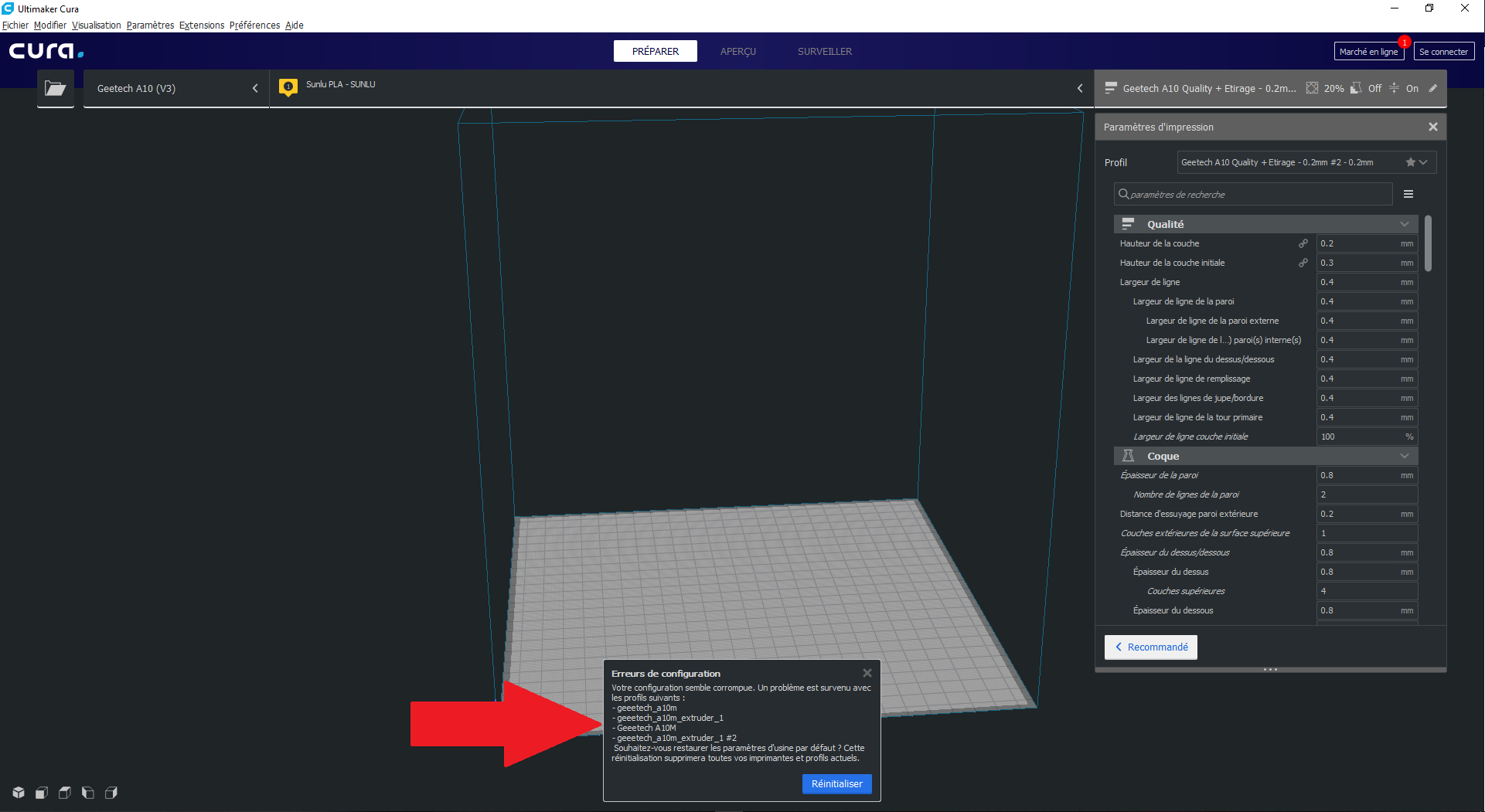Click the Réinitialiser button
1485x812 pixels.
(837, 783)
